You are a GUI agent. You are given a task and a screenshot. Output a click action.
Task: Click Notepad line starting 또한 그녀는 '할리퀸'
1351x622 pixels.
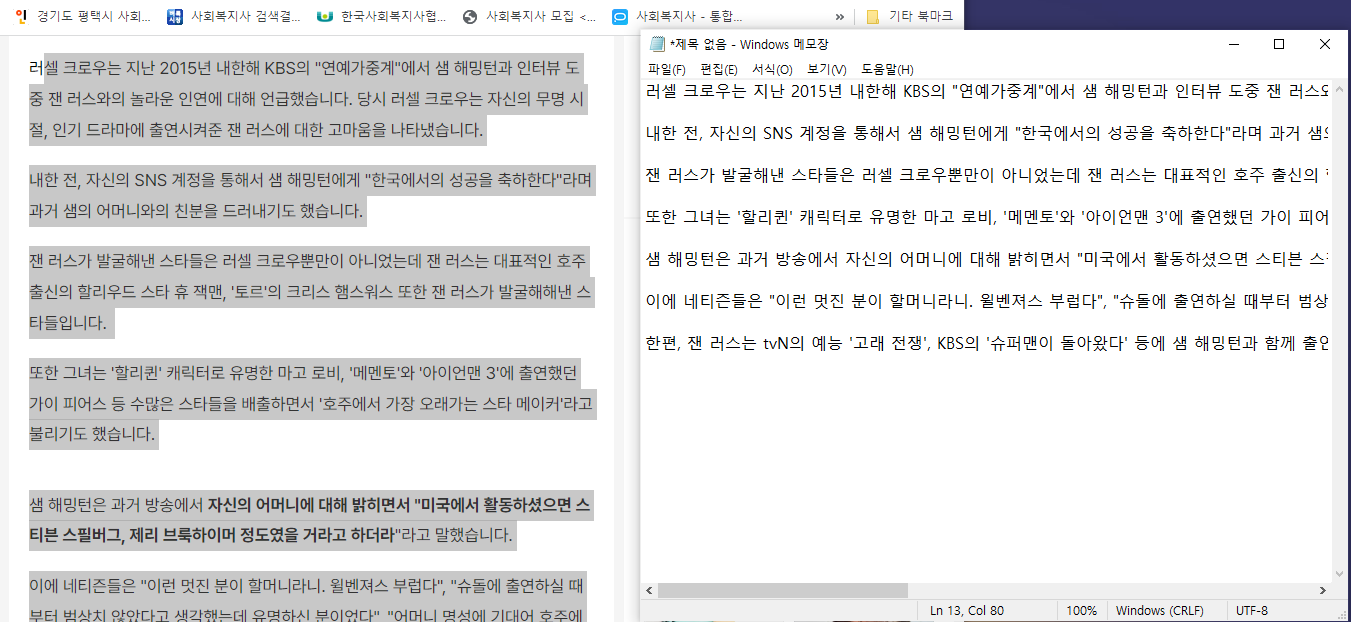click(x=988, y=217)
